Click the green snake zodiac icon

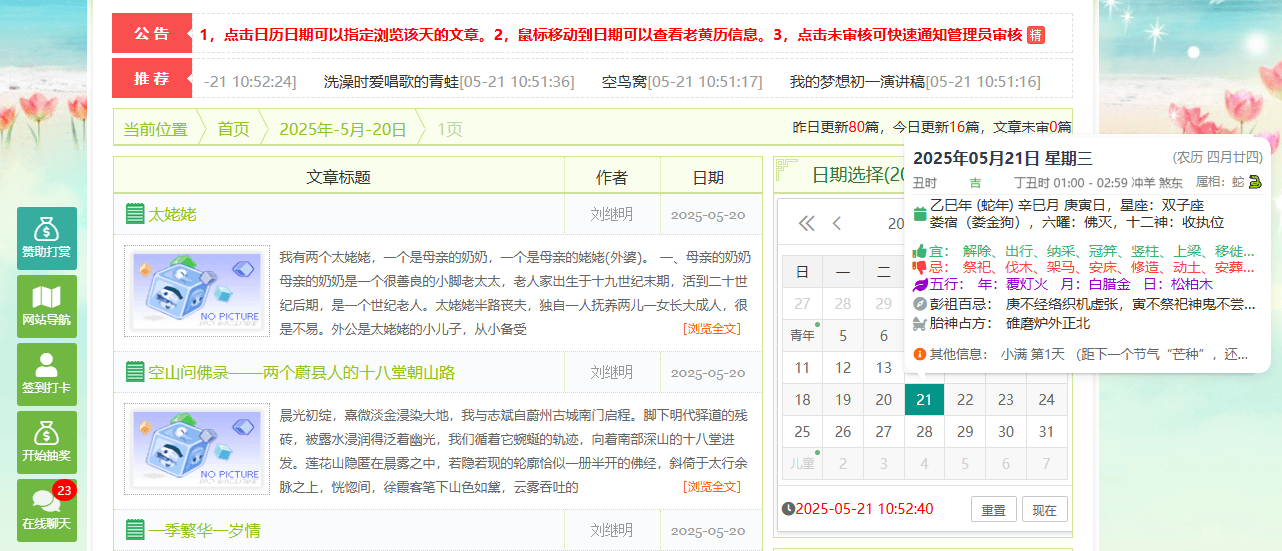tap(1255, 182)
